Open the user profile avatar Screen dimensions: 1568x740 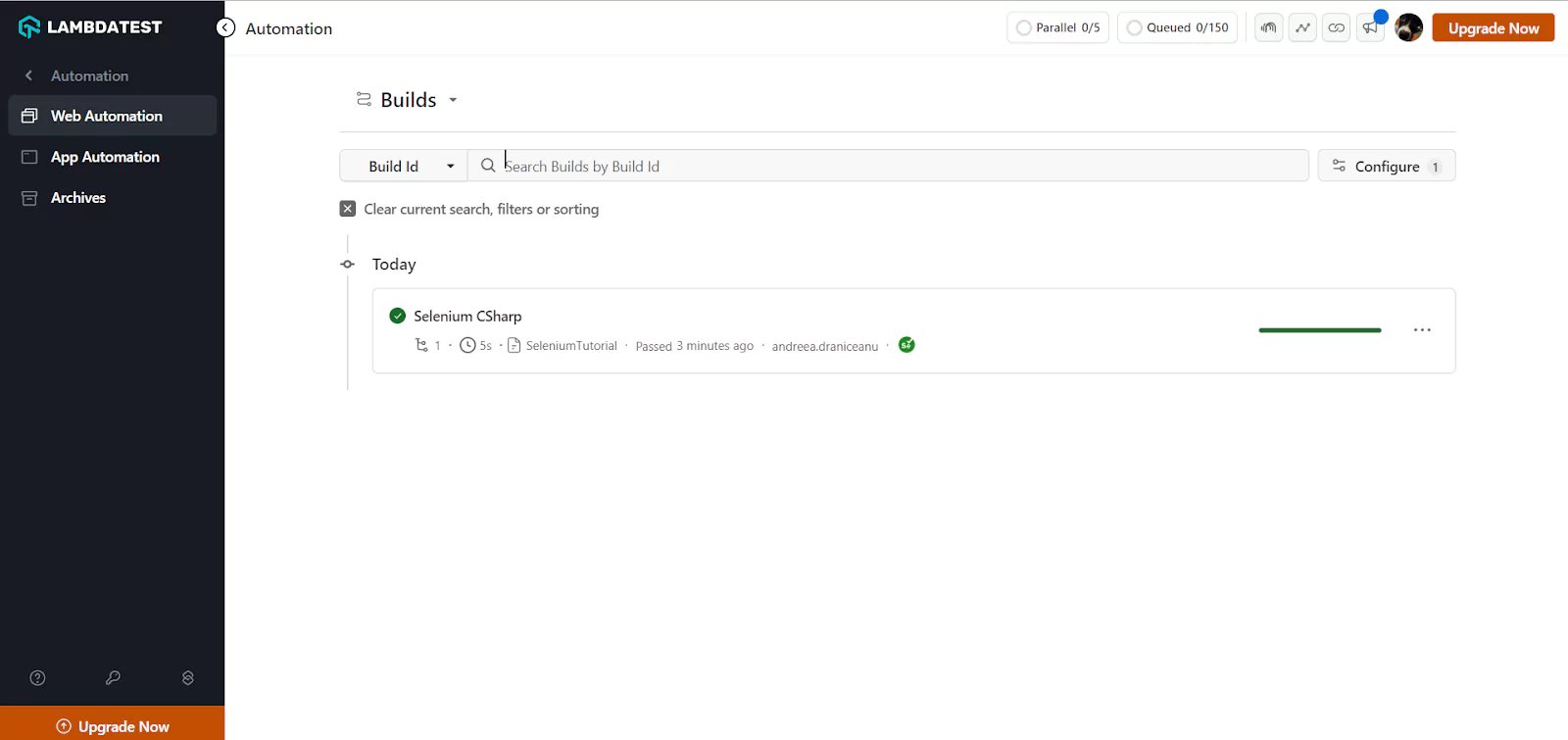[x=1408, y=27]
